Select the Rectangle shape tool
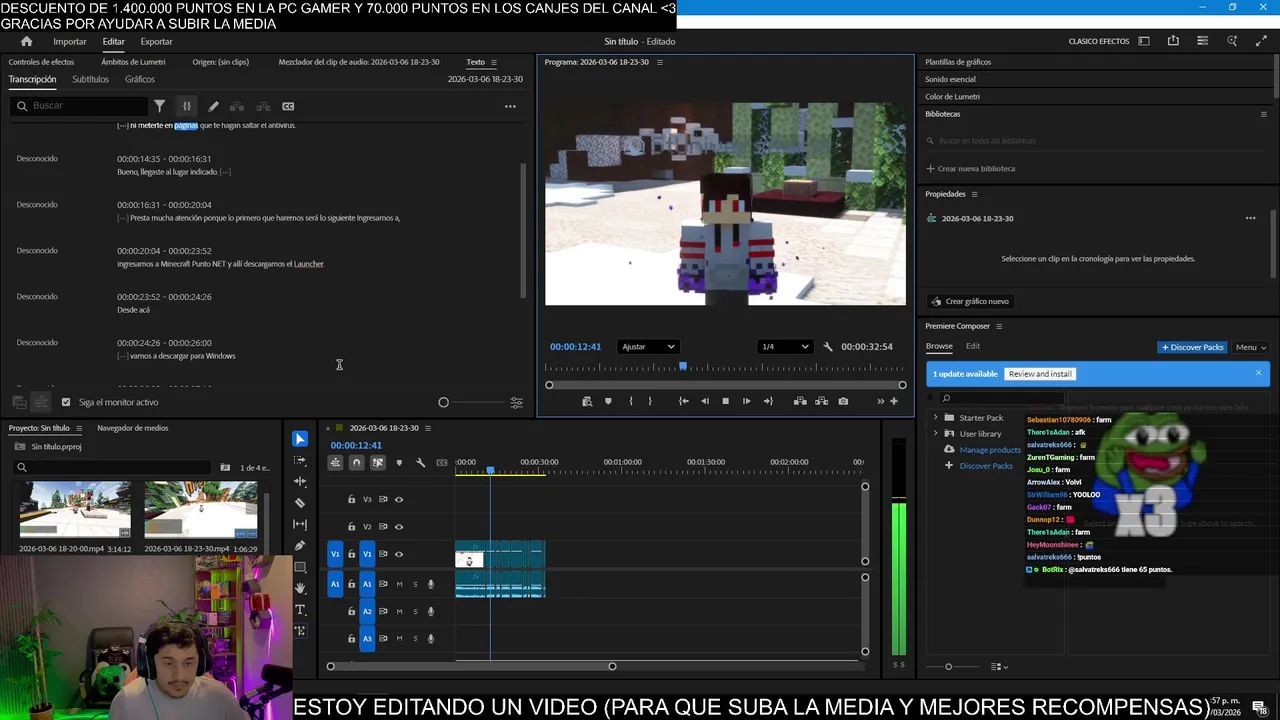 (300, 567)
